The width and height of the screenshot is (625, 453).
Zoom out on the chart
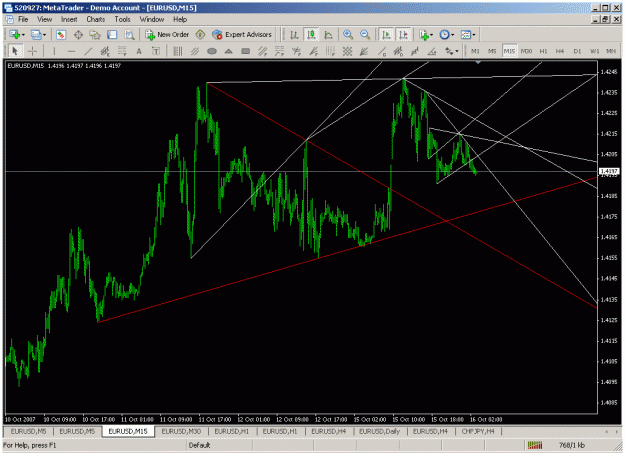tap(365, 35)
